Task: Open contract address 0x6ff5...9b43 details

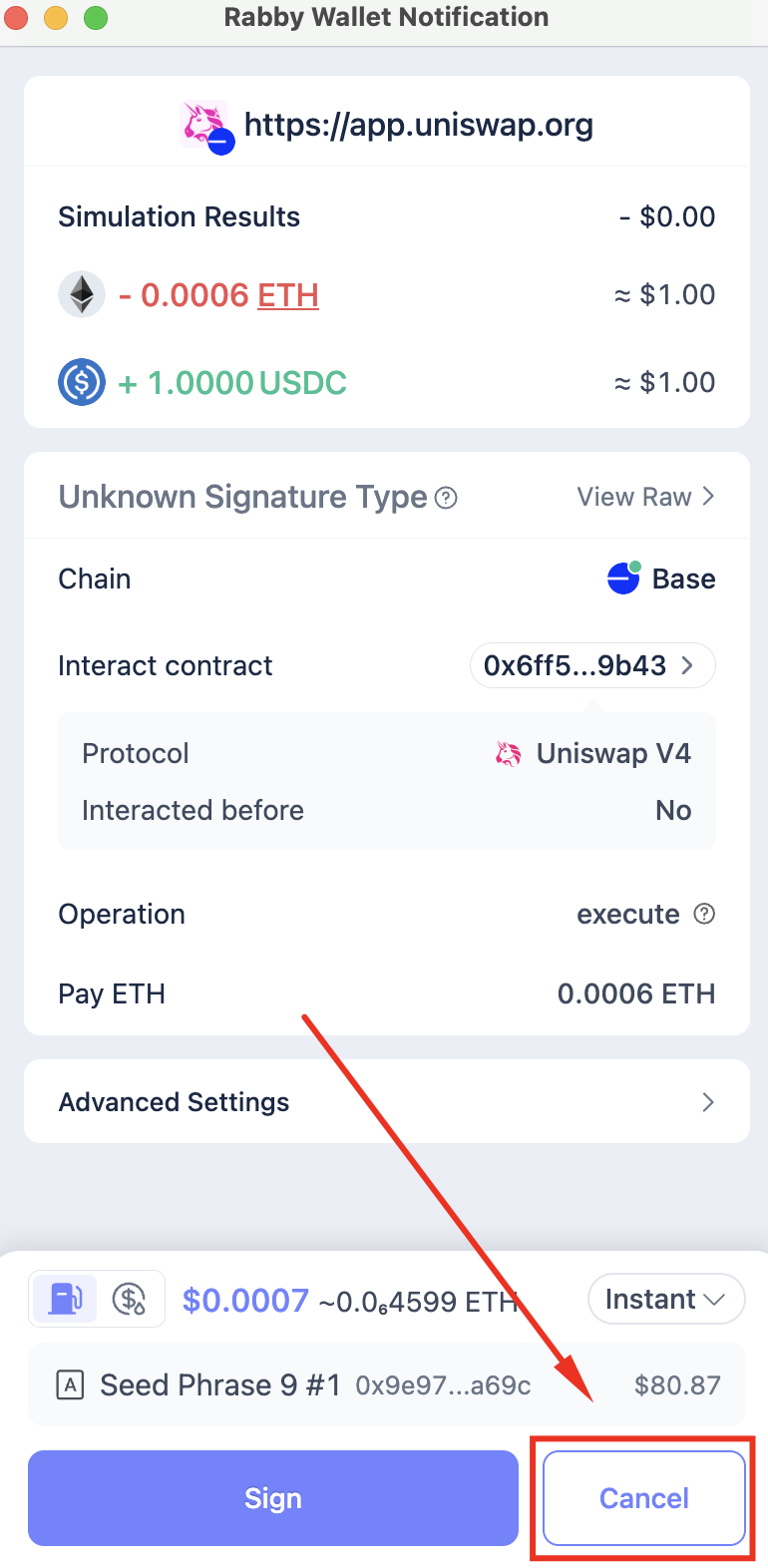Action: point(591,666)
